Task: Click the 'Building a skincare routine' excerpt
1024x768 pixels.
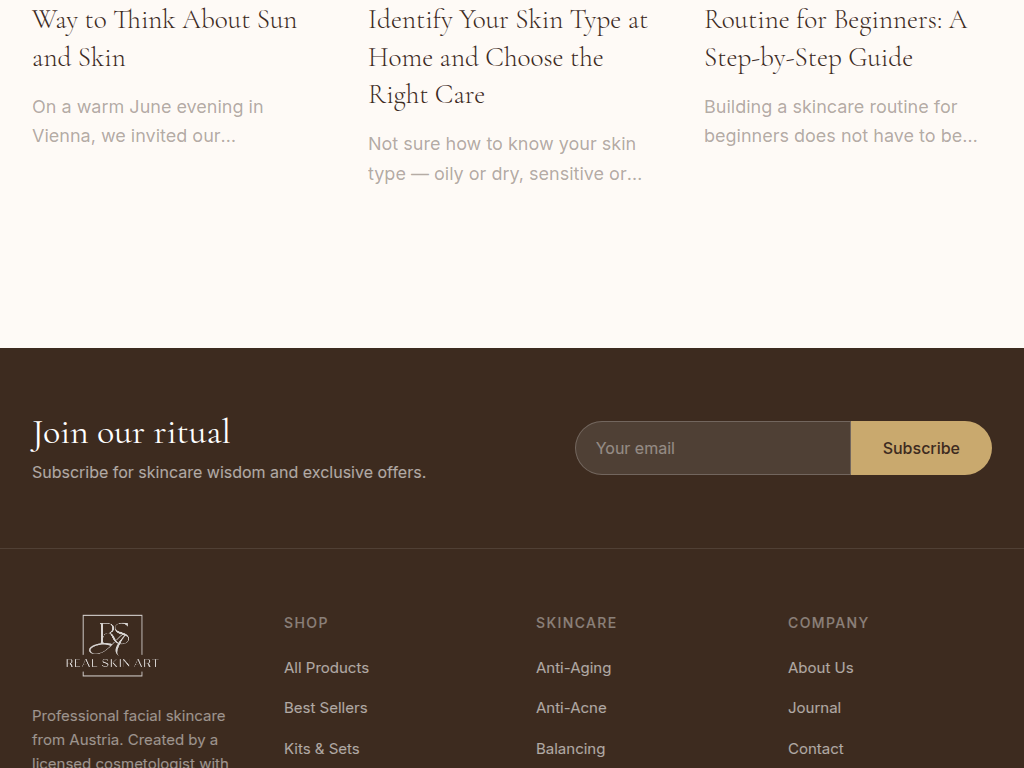Action: (840, 121)
